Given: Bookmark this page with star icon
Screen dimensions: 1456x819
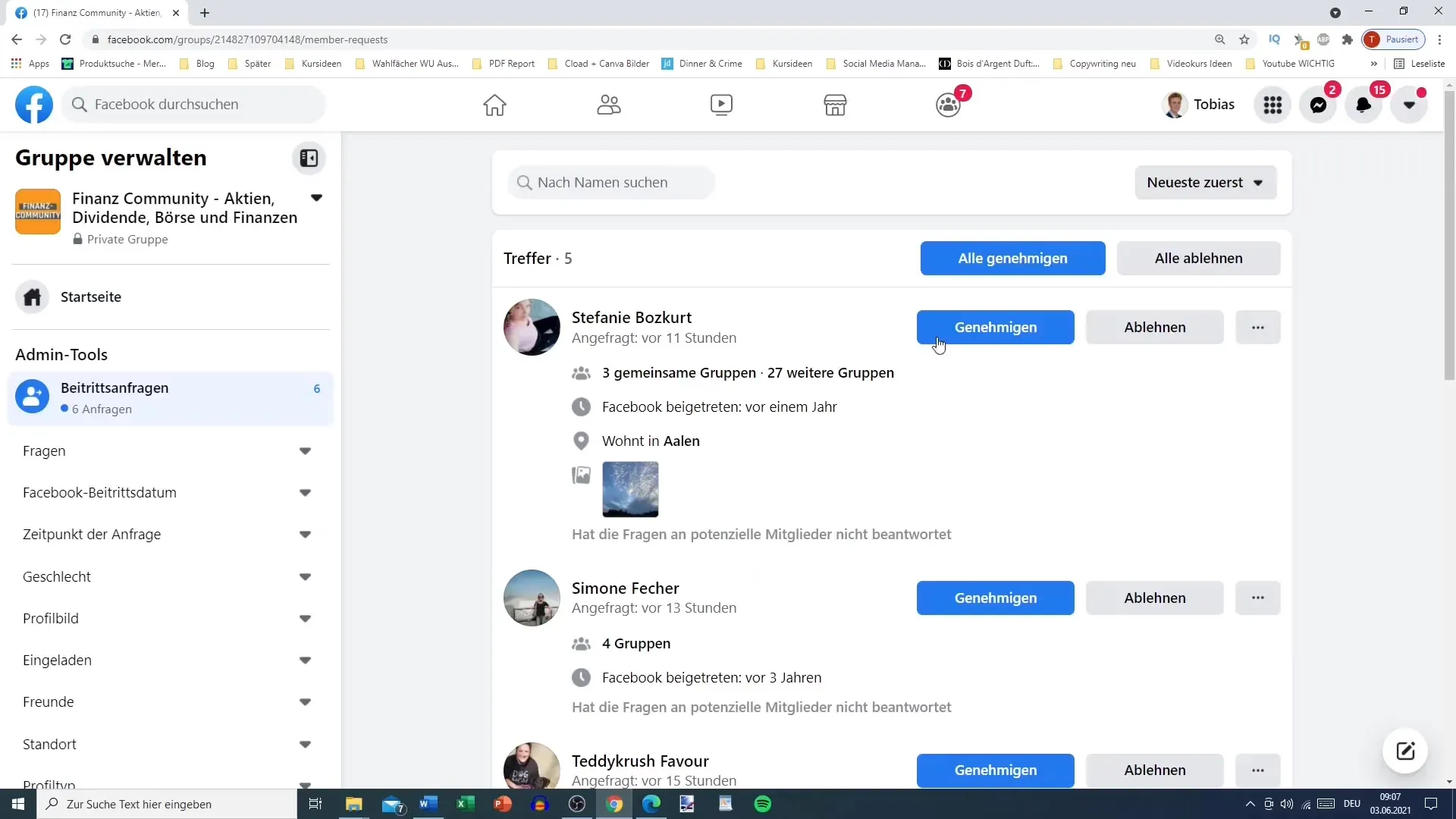Looking at the screenshot, I should [1244, 39].
